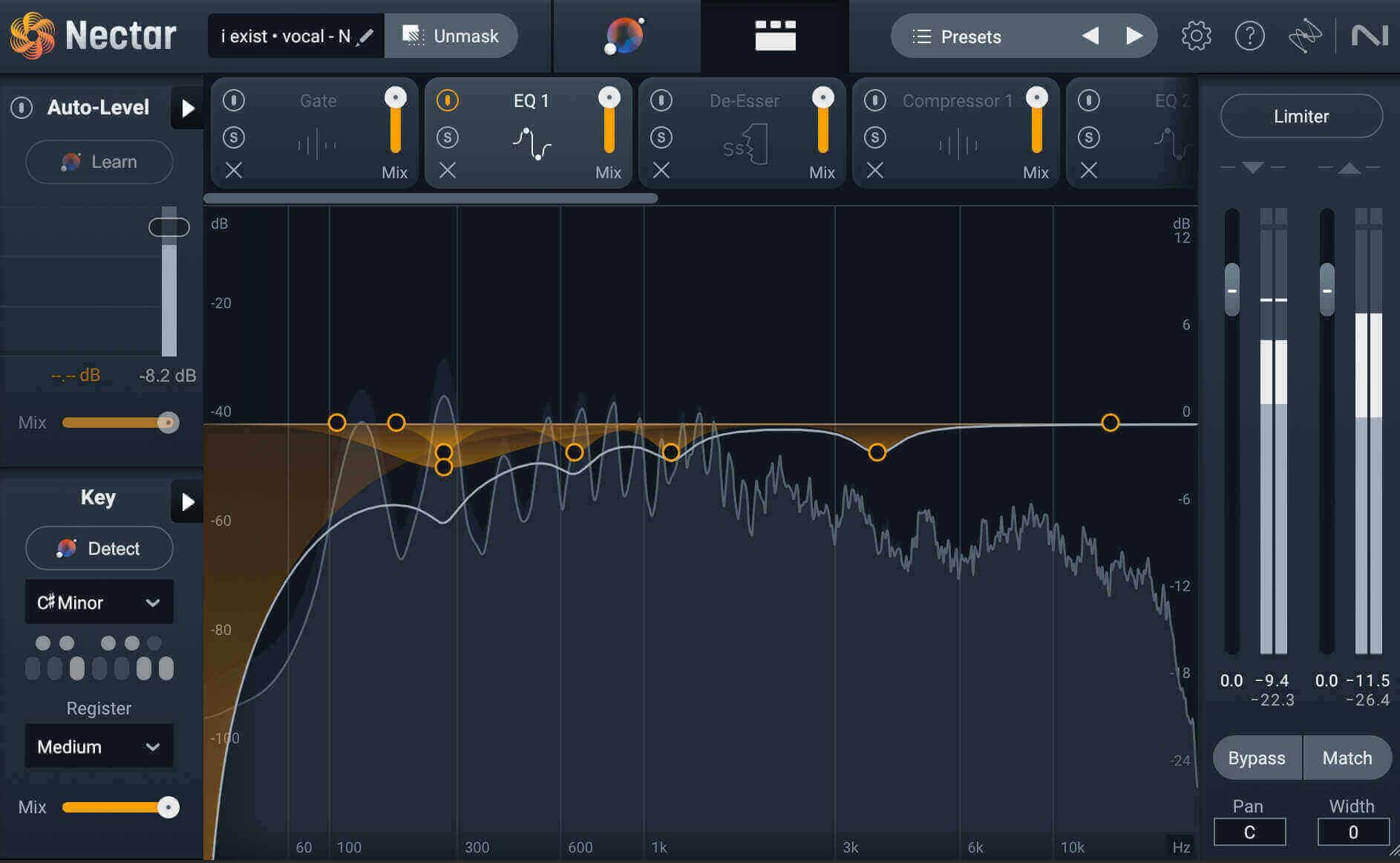
Task: Open the Presets menu
Action: click(970, 36)
